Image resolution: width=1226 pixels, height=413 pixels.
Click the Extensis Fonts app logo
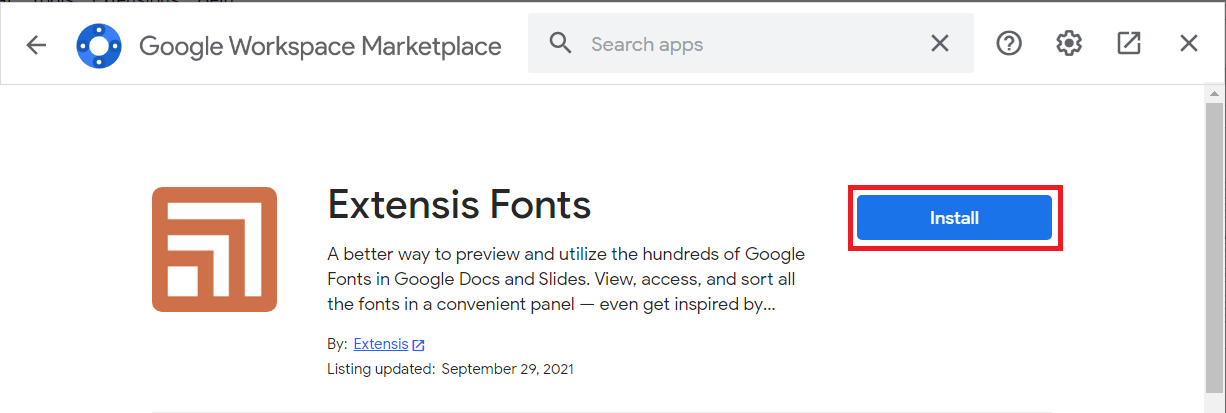tap(215, 249)
